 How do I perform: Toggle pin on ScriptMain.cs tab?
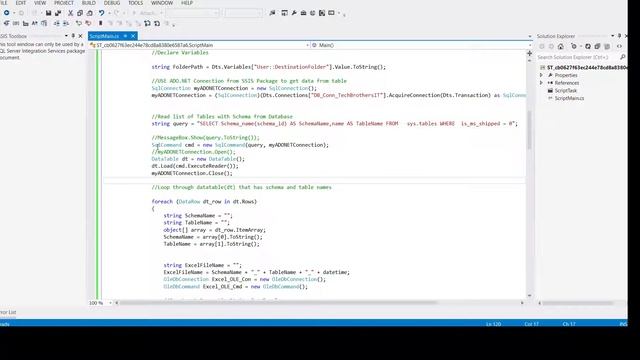125,36
